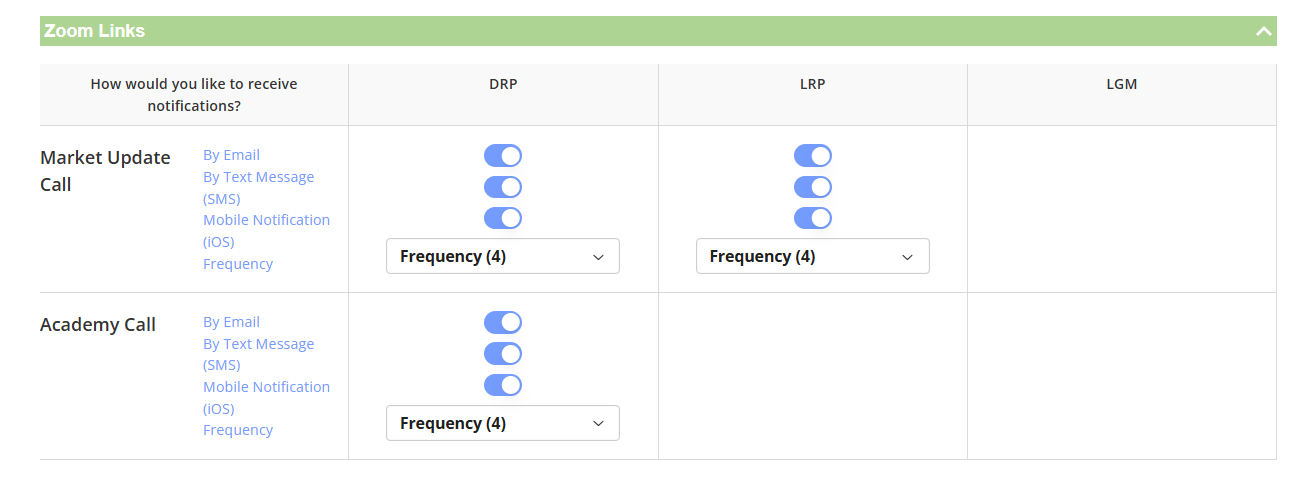Click the Zoom Links section header
The width and height of the screenshot is (1308, 479).
[95, 31]
